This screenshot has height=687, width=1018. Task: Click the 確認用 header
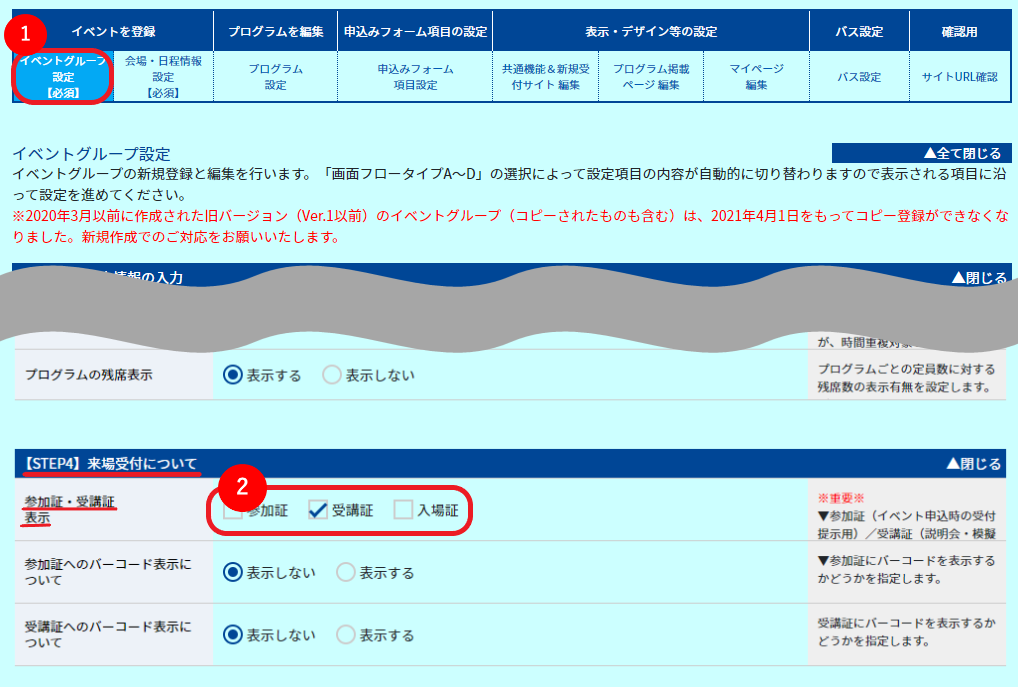(960, 31)
